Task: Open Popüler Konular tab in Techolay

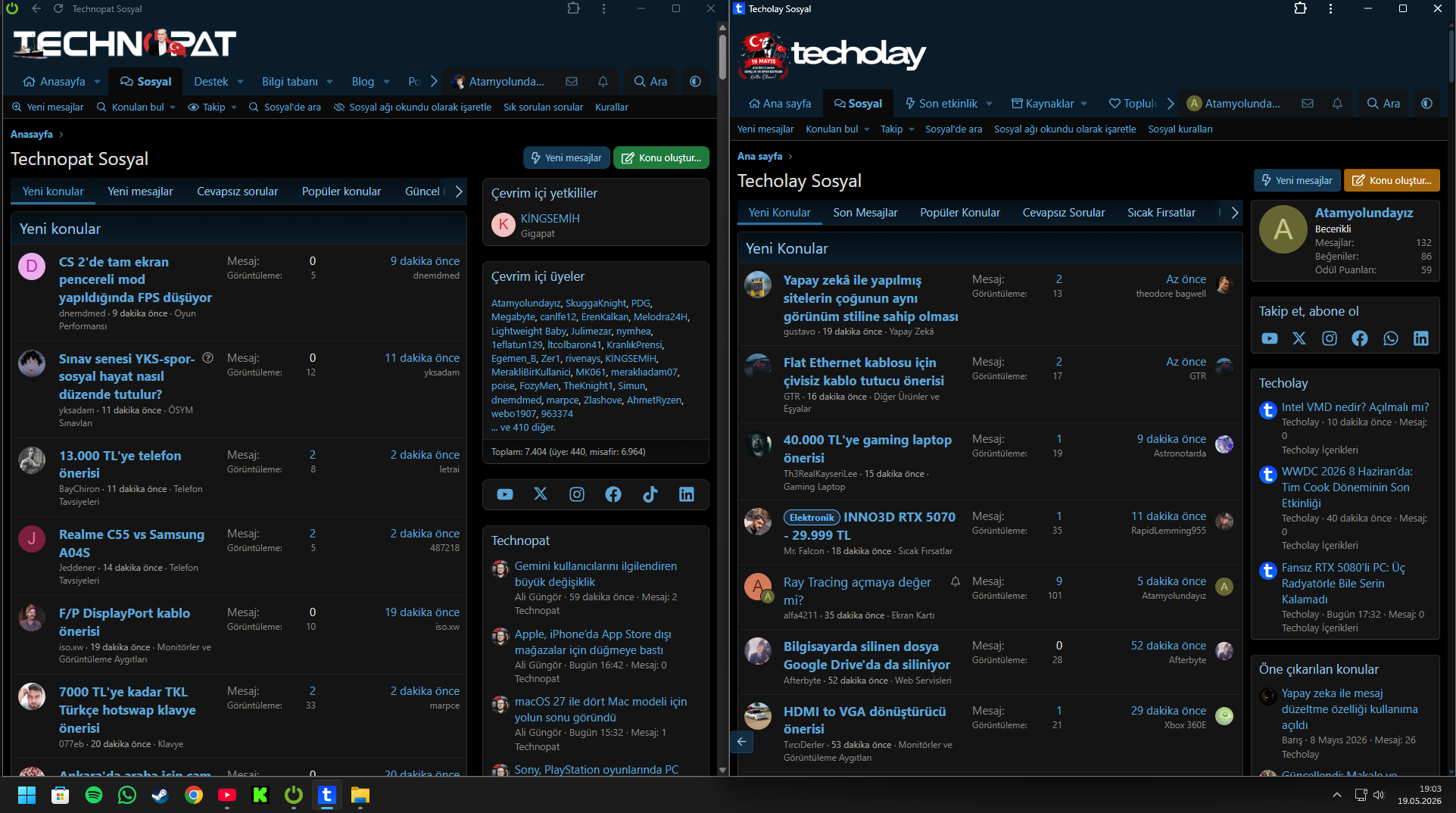Action: pos(960,213)
